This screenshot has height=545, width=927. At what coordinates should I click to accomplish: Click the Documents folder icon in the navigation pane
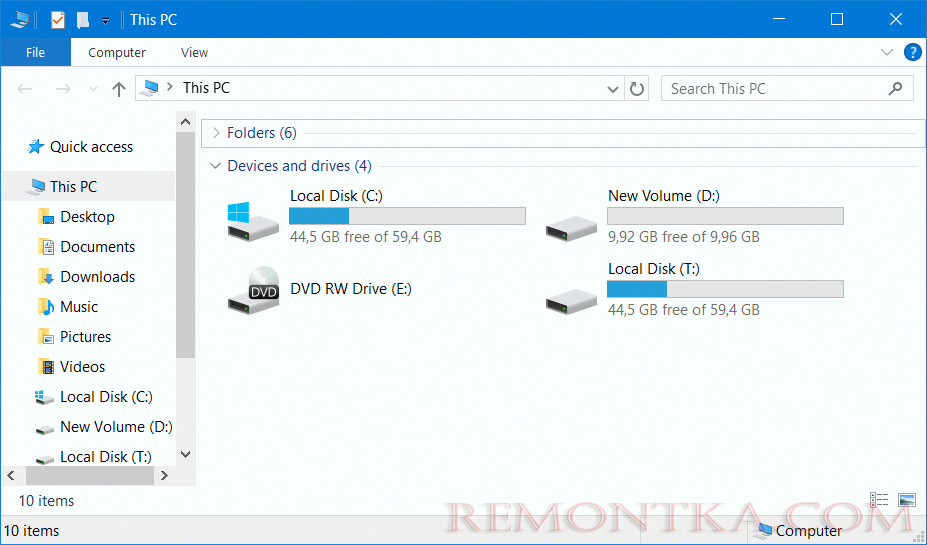46,247
